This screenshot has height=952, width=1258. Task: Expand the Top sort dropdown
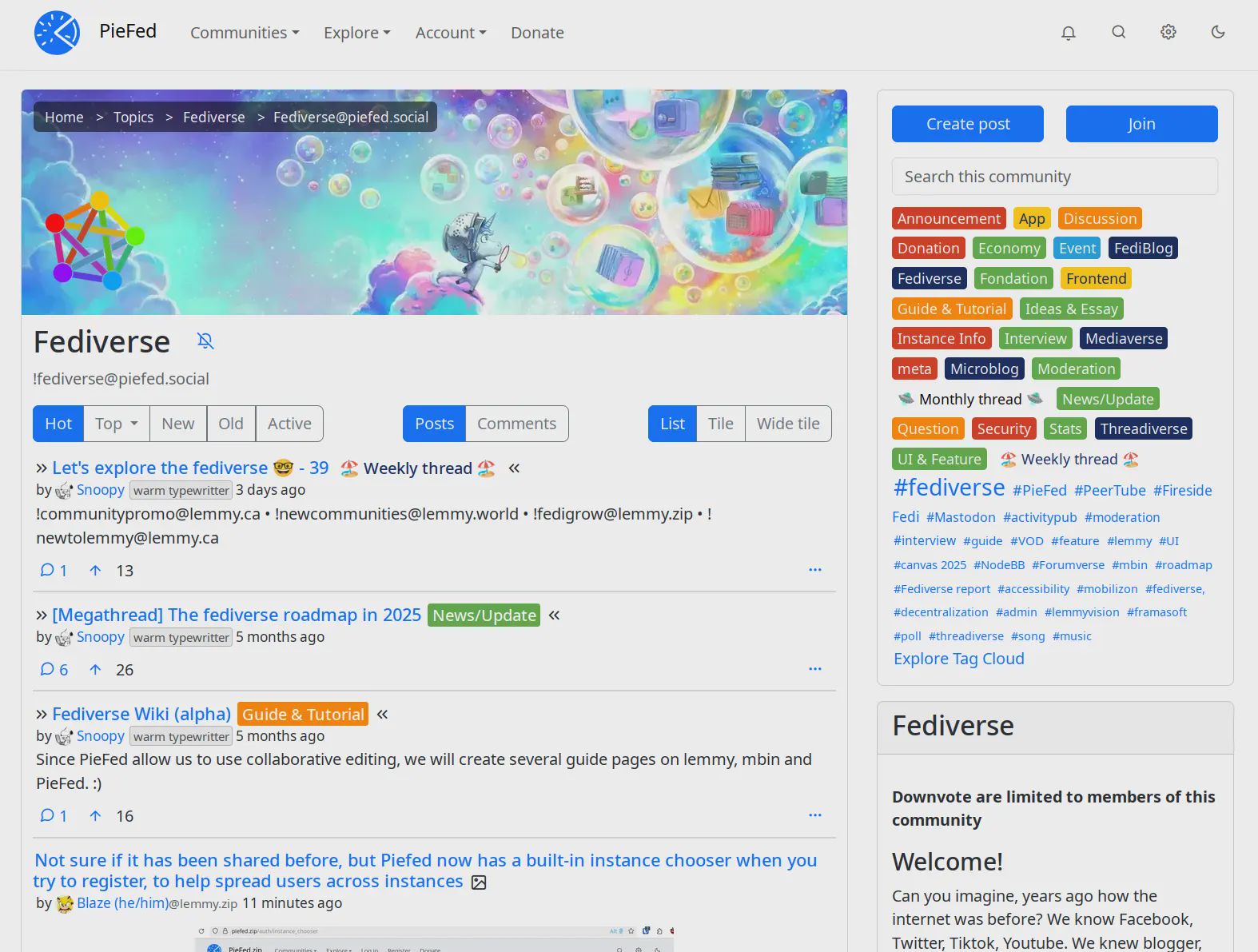tap(117, 424)
